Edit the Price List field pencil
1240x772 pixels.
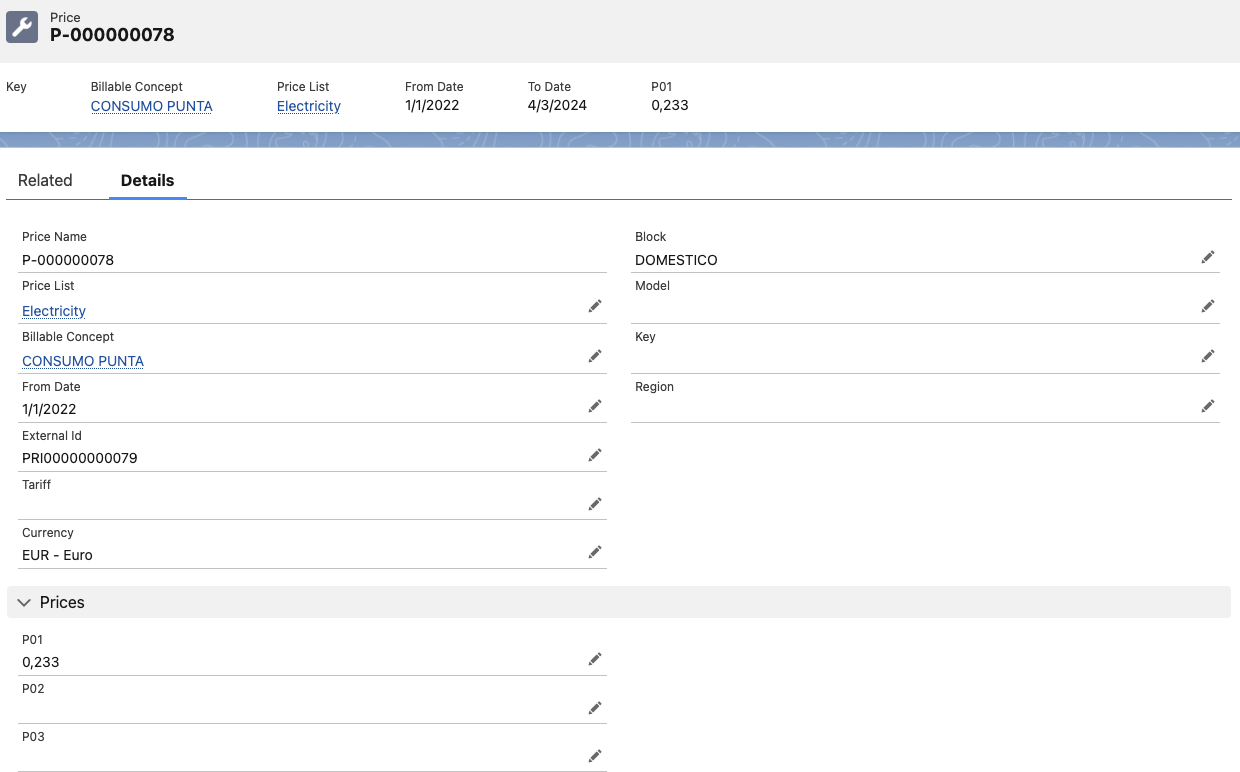click(595, 306)
